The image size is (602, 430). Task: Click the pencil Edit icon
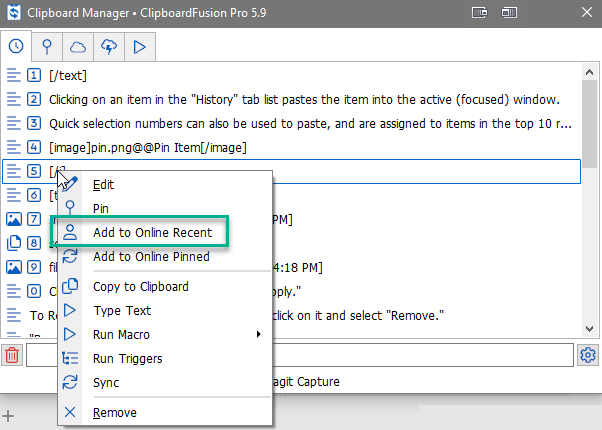pyautogui.click(x=70, y=184)
